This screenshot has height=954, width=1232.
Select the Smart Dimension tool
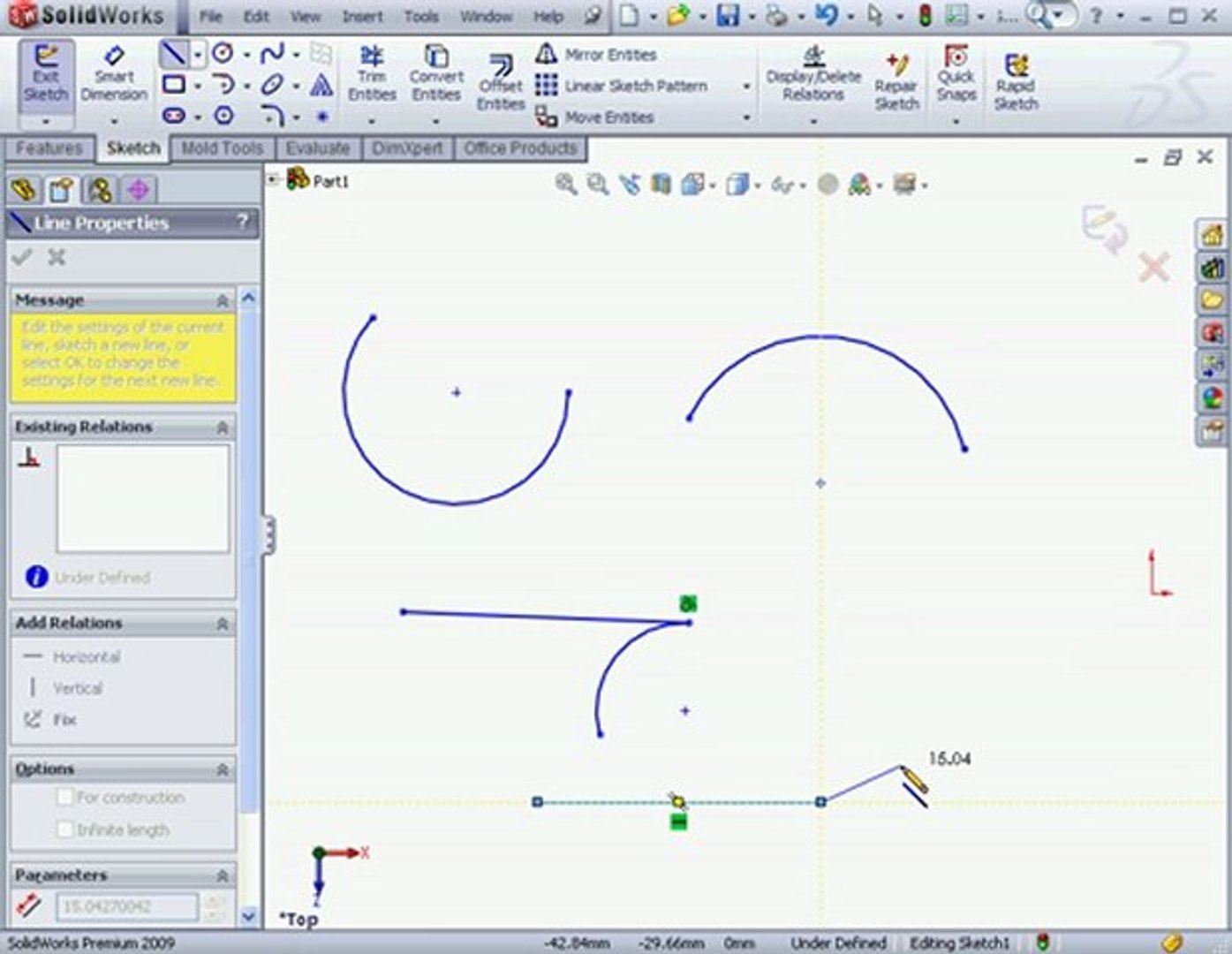click(114, 76)
